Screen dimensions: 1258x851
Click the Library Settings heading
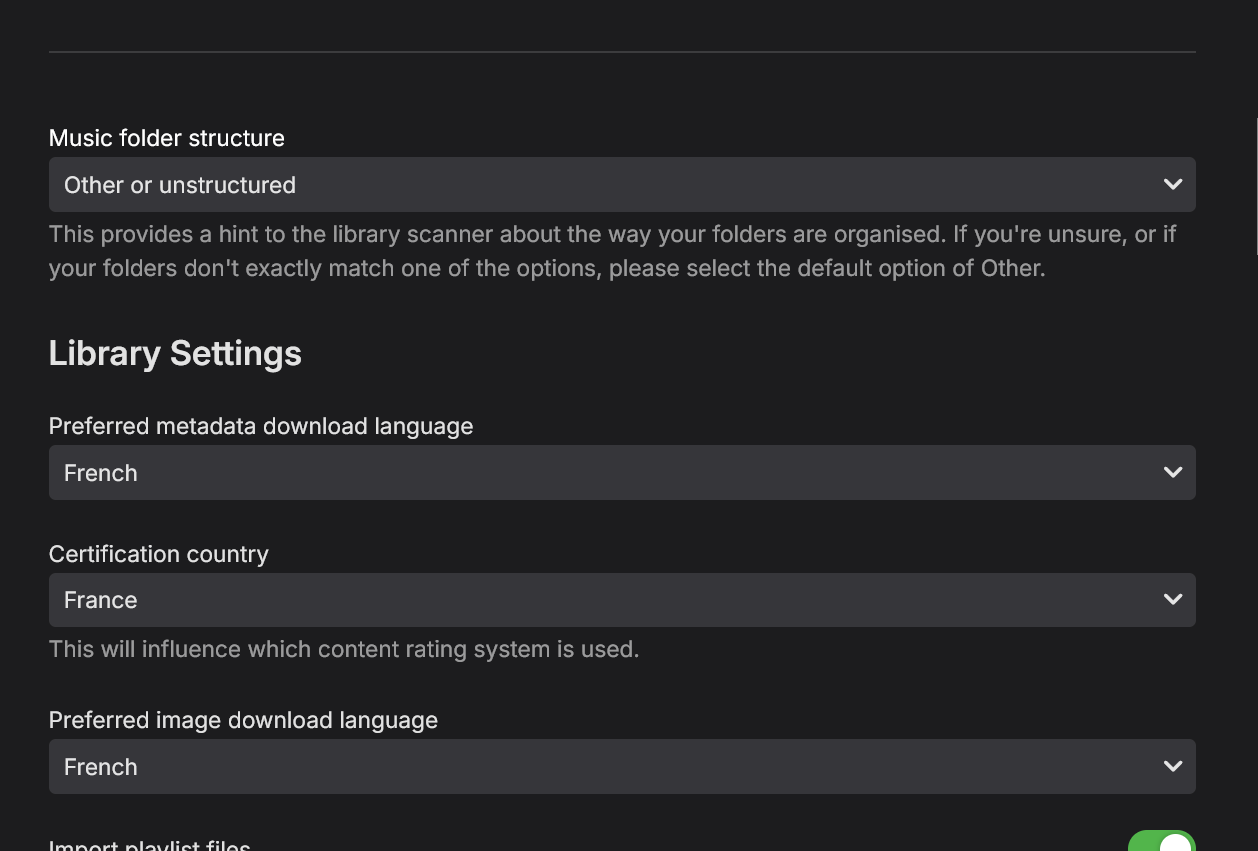(175, 354)
